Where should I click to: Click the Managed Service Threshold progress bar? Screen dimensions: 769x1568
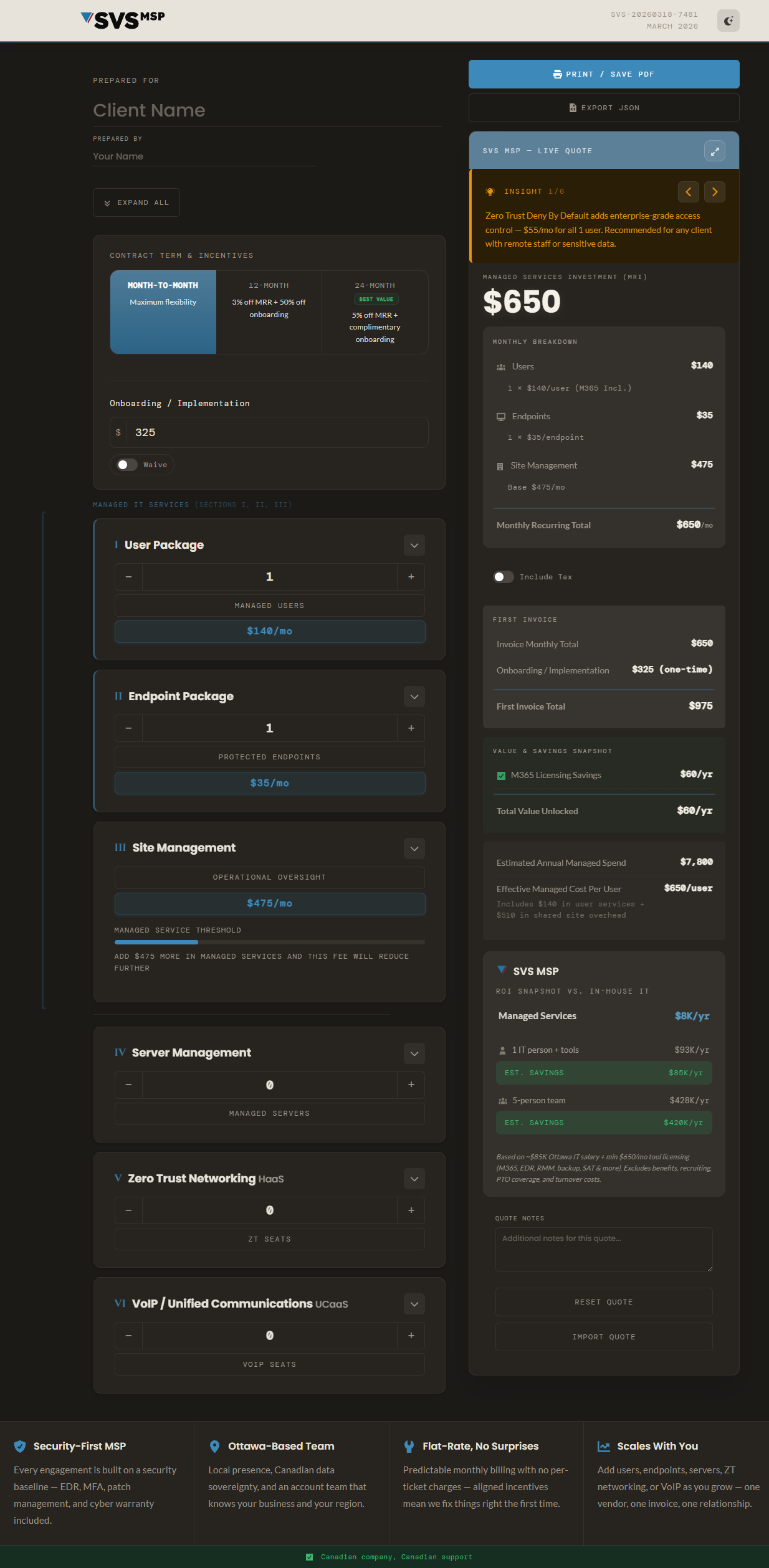(269, 942)
